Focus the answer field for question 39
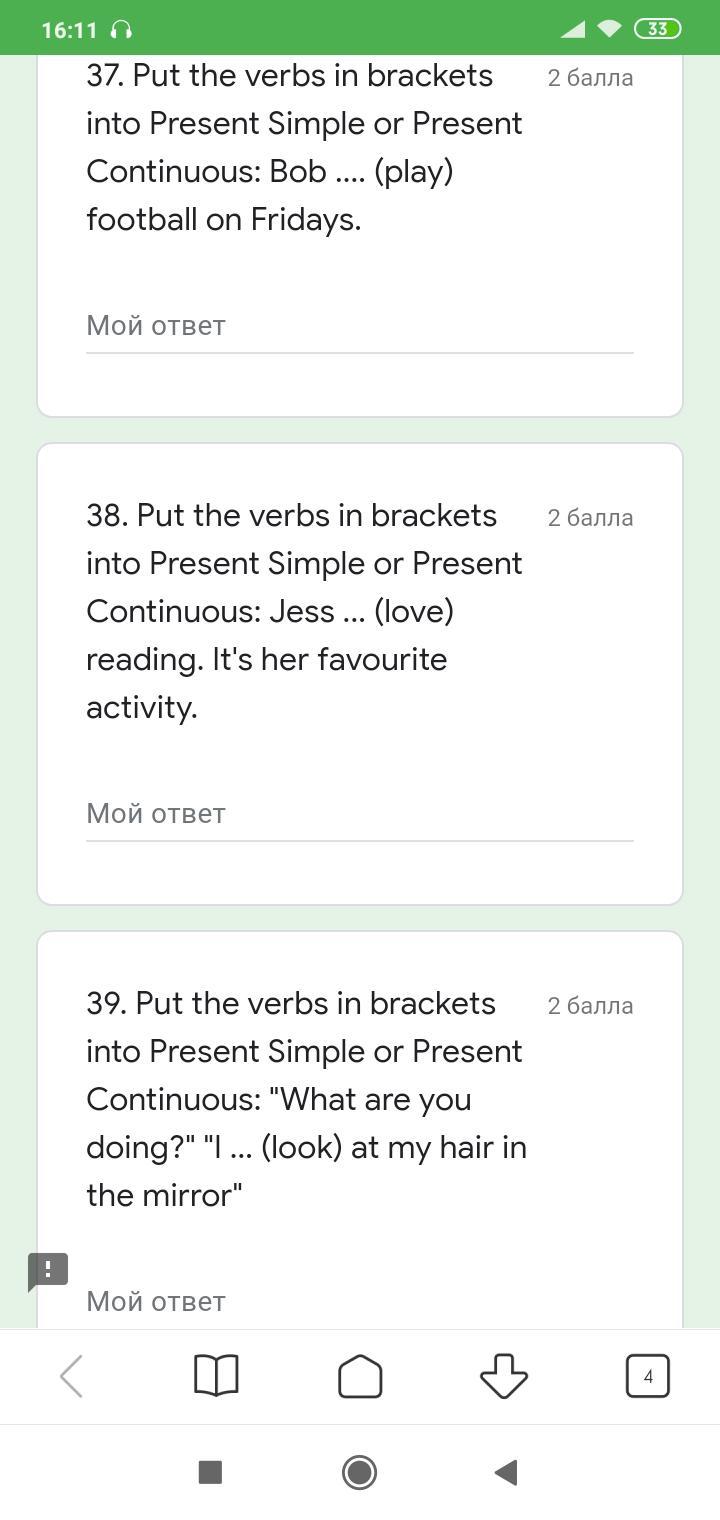This screenshot has height=1520, width=720. click(359, 1302)
